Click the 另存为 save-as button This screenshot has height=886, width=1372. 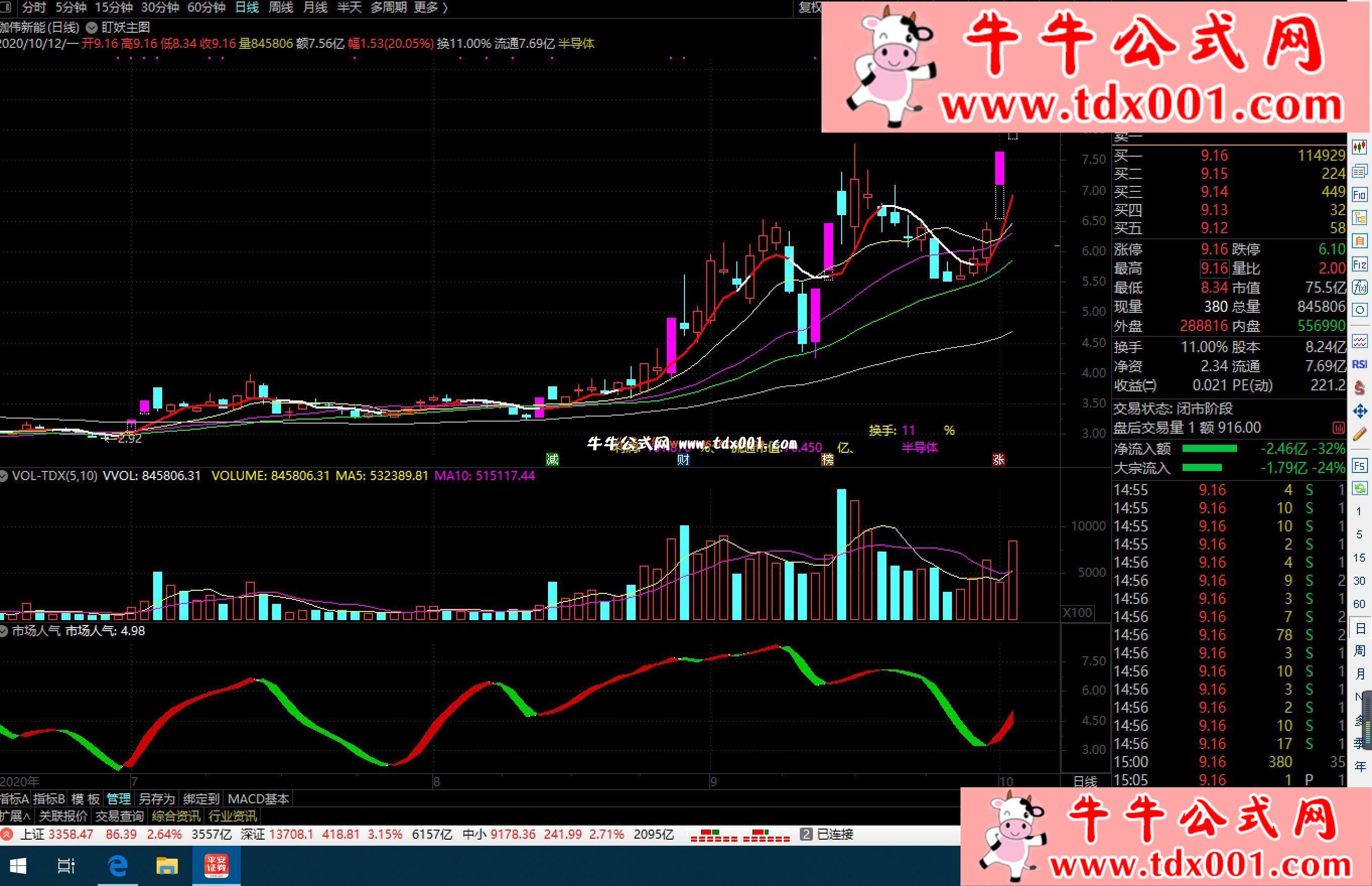(157, 798)
